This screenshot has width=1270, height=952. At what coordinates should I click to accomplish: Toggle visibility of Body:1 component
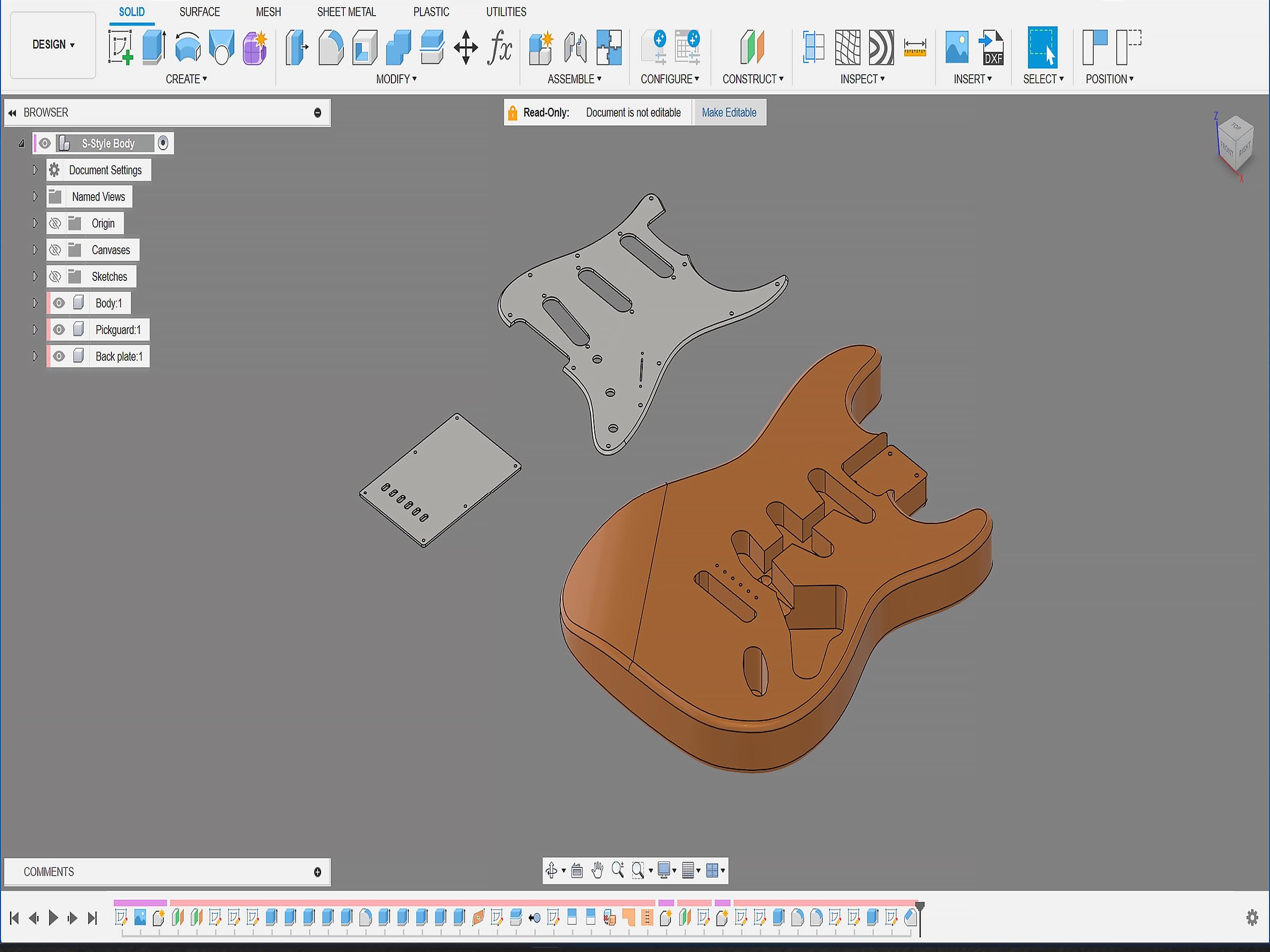click(x=60, y=302)
